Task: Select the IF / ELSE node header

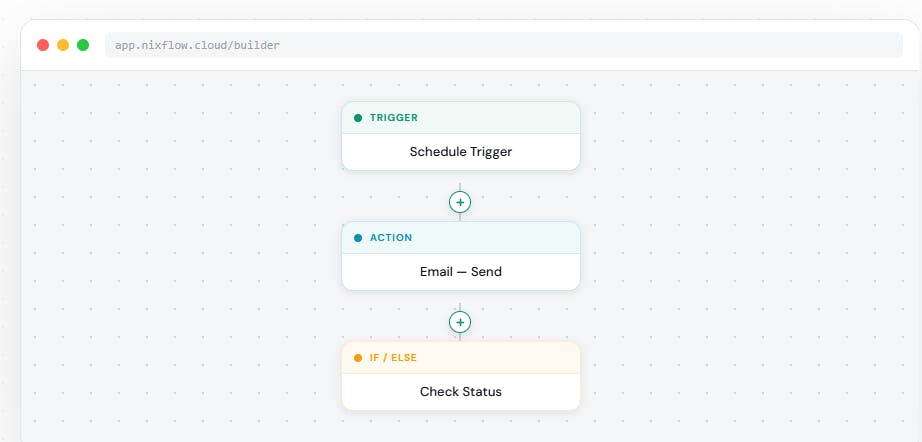Action: coord(461,358)
